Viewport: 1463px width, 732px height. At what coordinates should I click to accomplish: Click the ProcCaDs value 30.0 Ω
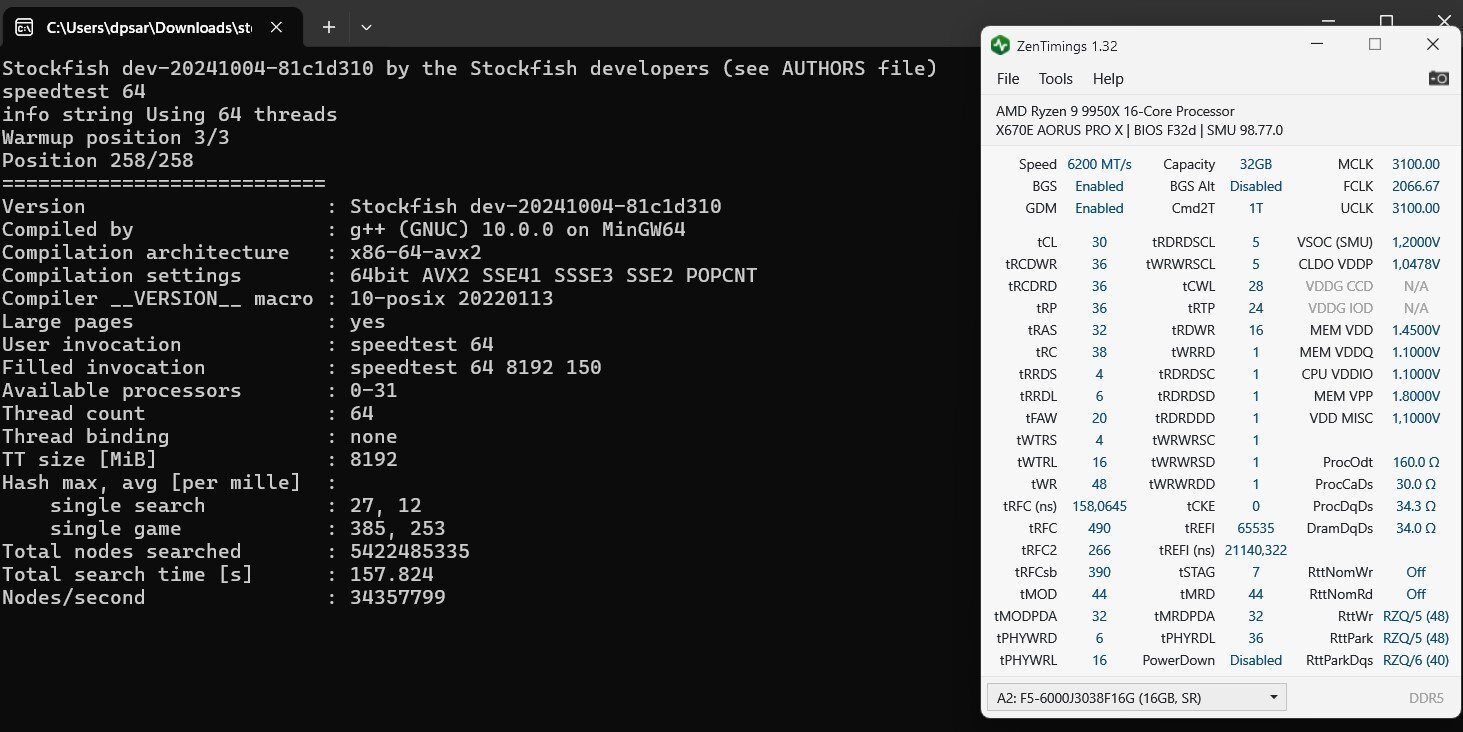tap(1415, 484)
